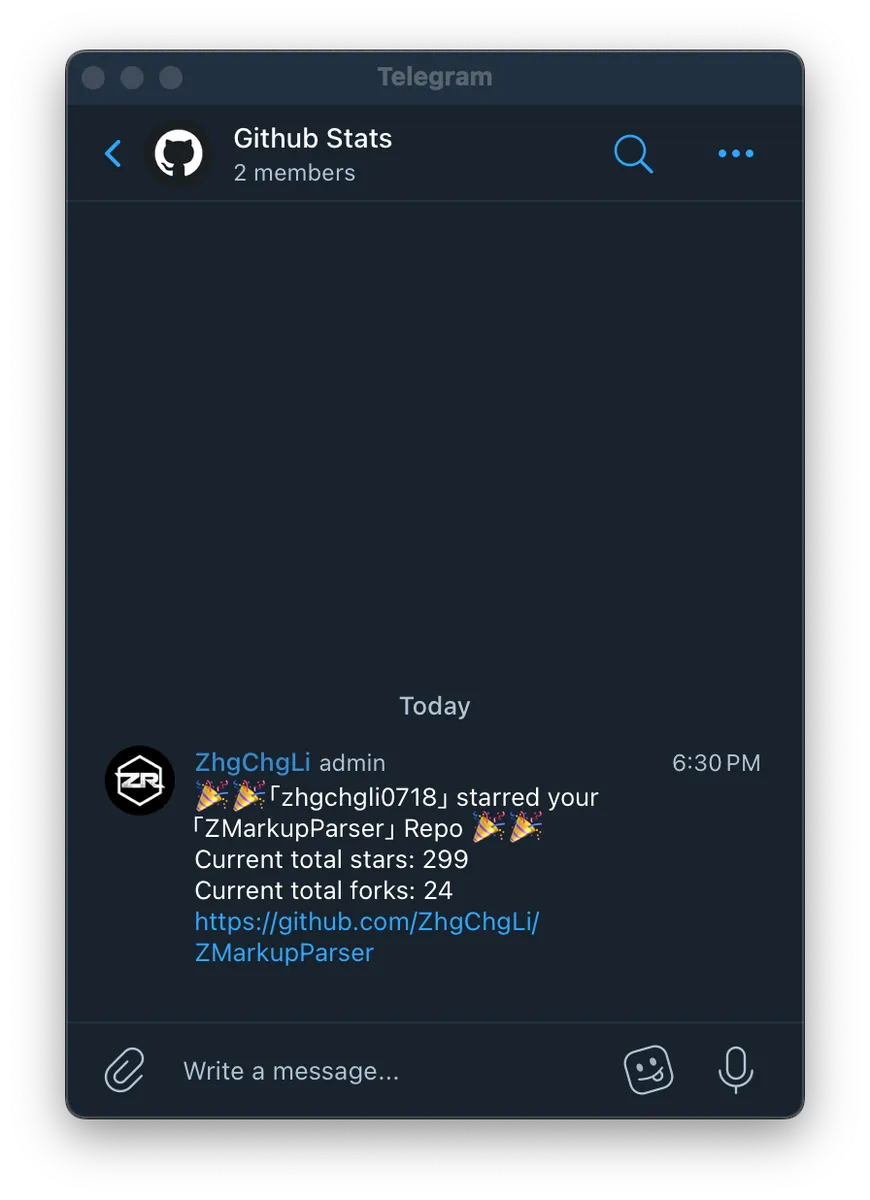Viewport: 870px width, 1200px height.
Task: Click the Github Stats chat title
Action: (x=313, y=138)
